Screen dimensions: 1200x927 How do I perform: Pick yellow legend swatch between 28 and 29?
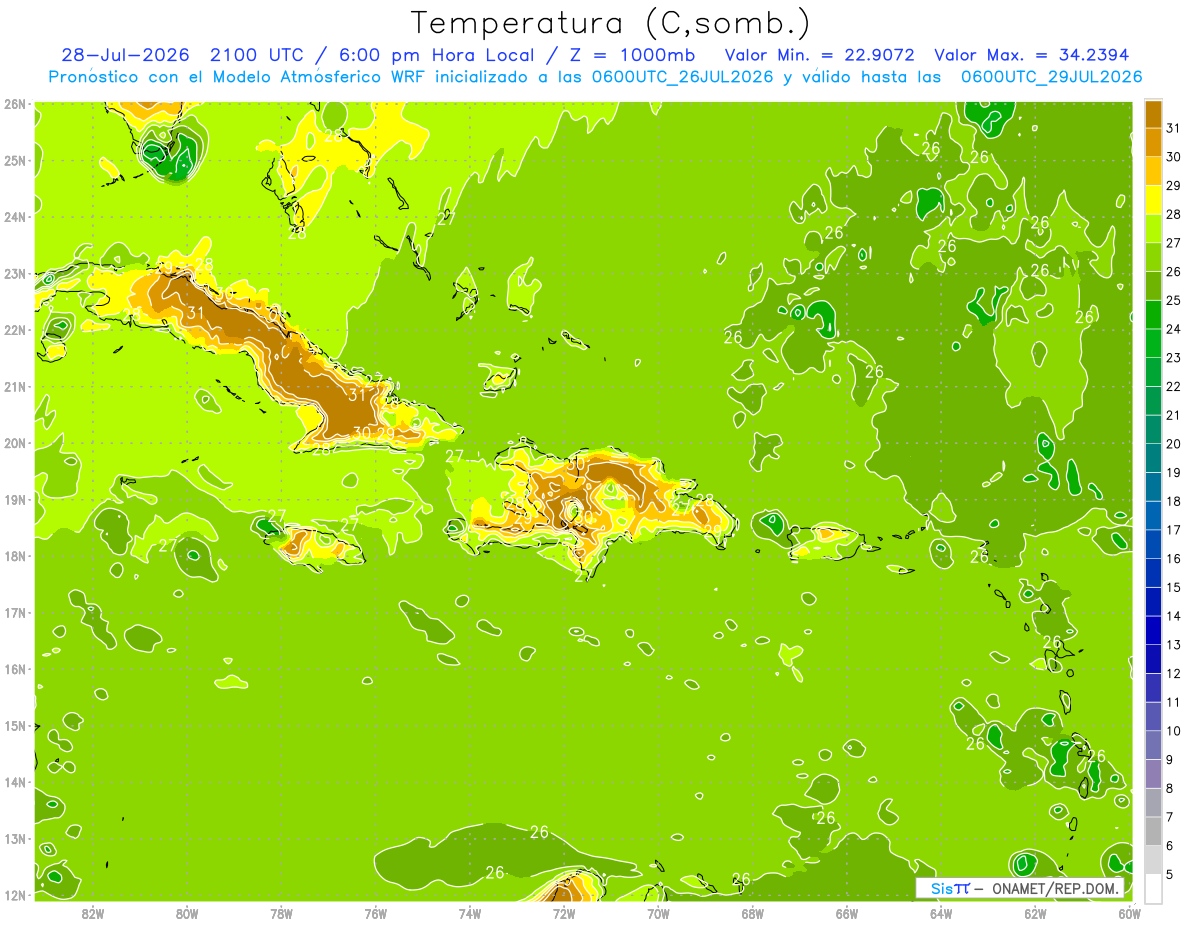pos(1153,200)
